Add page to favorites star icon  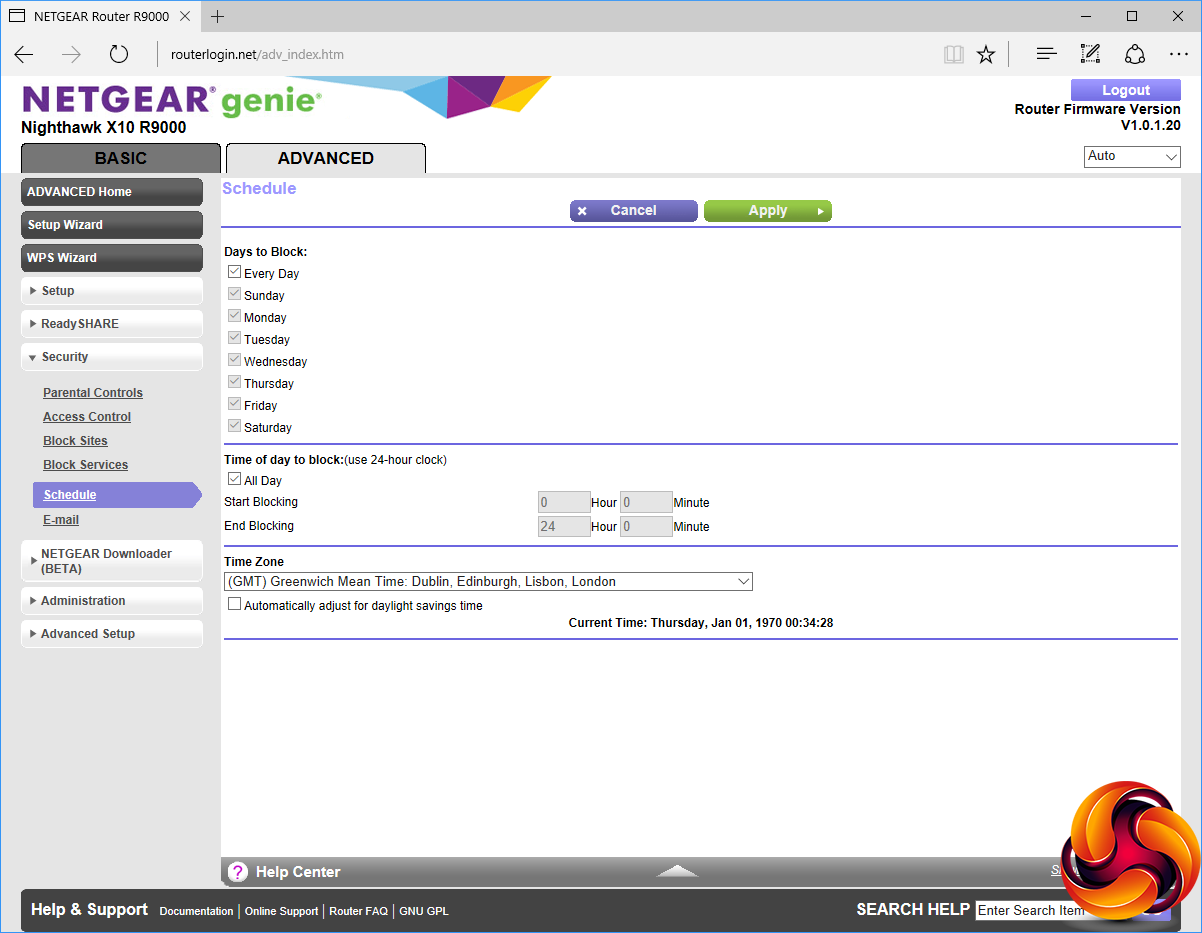986,54
